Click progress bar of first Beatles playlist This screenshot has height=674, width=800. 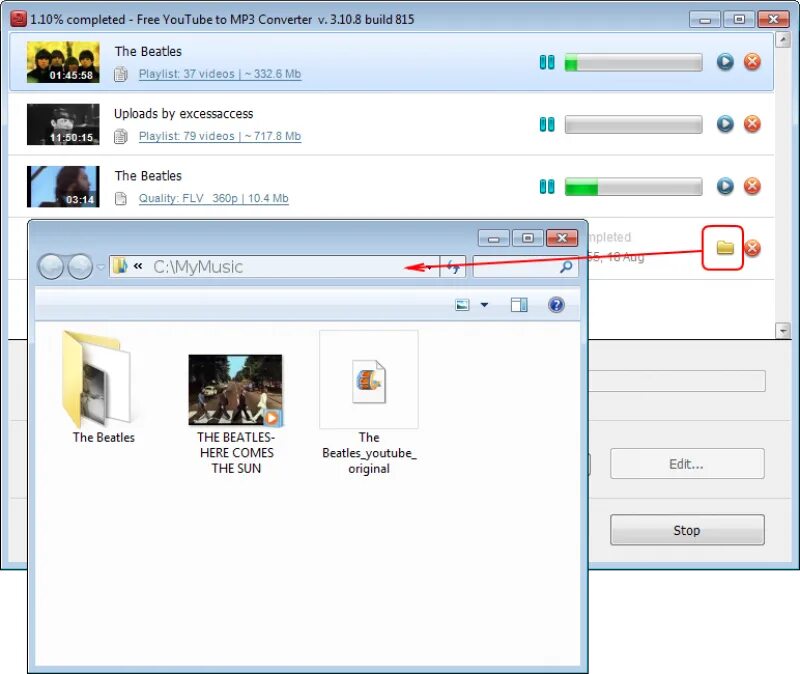click(x=633, y=63)
